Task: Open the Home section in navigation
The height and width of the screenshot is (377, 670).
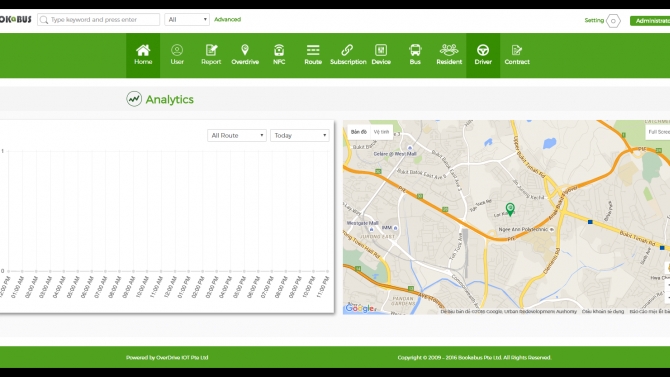Action: (143, 55)
